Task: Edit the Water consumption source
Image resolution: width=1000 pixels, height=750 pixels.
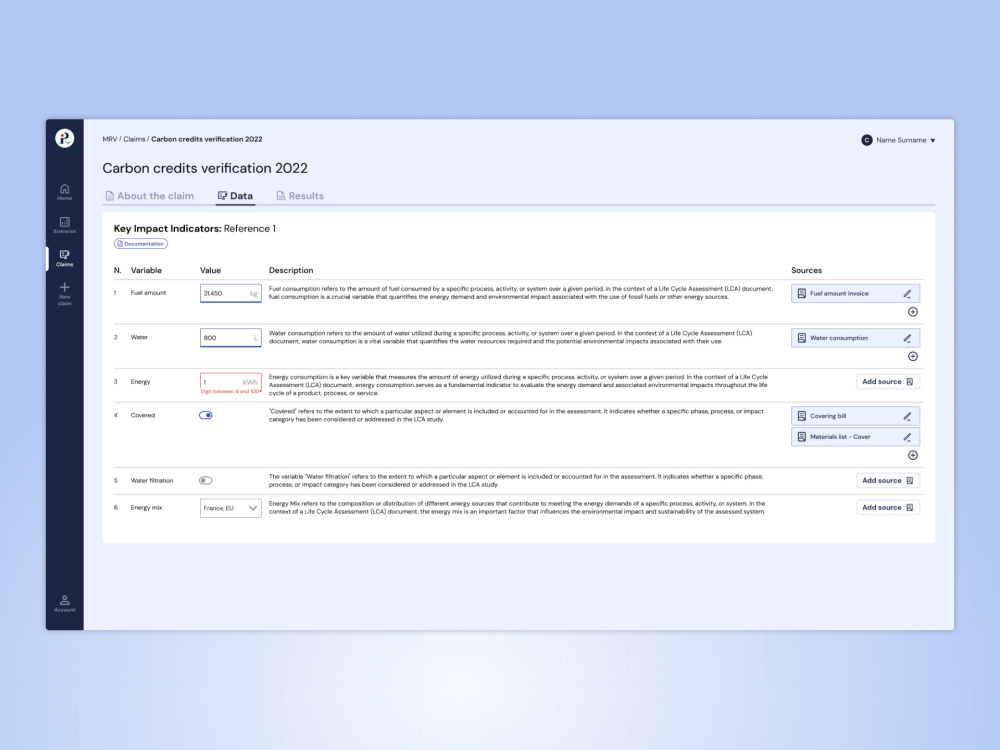Action: tap(907, 339)
